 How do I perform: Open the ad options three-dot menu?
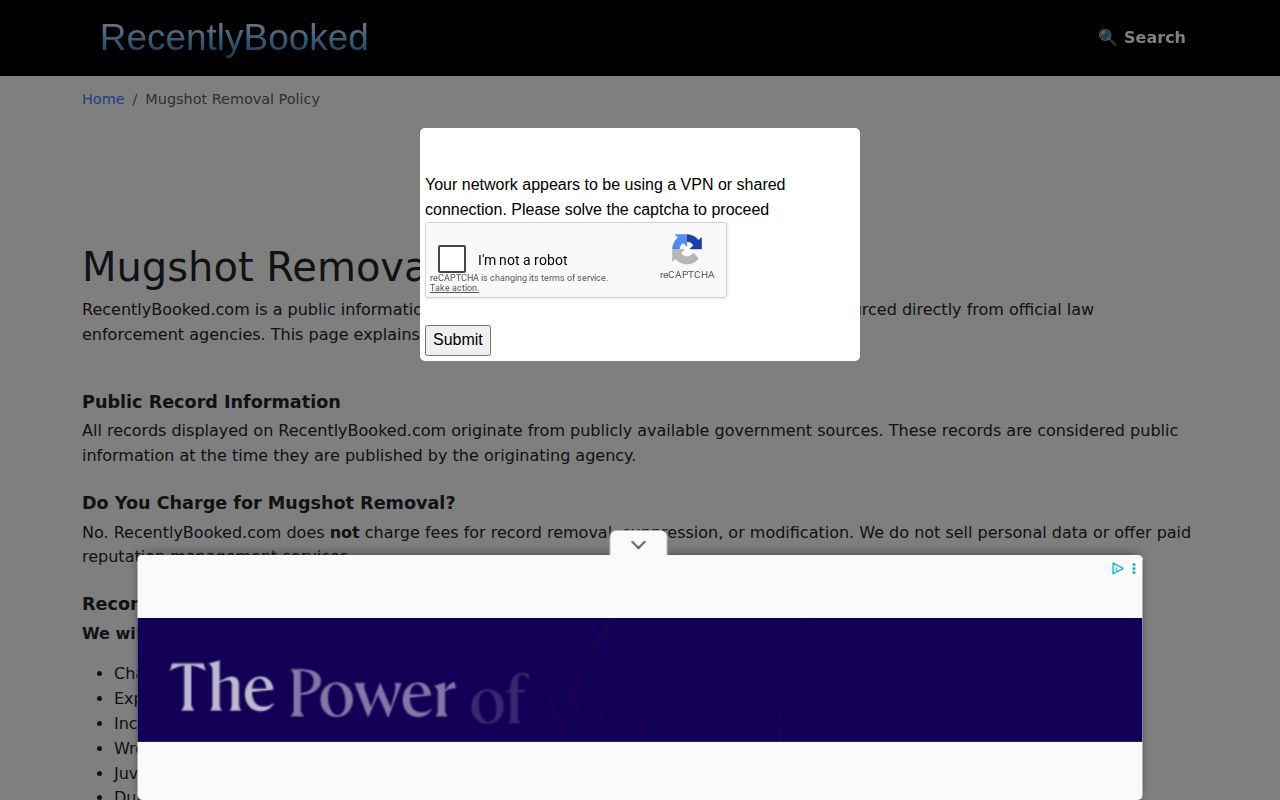[1133, 568]
